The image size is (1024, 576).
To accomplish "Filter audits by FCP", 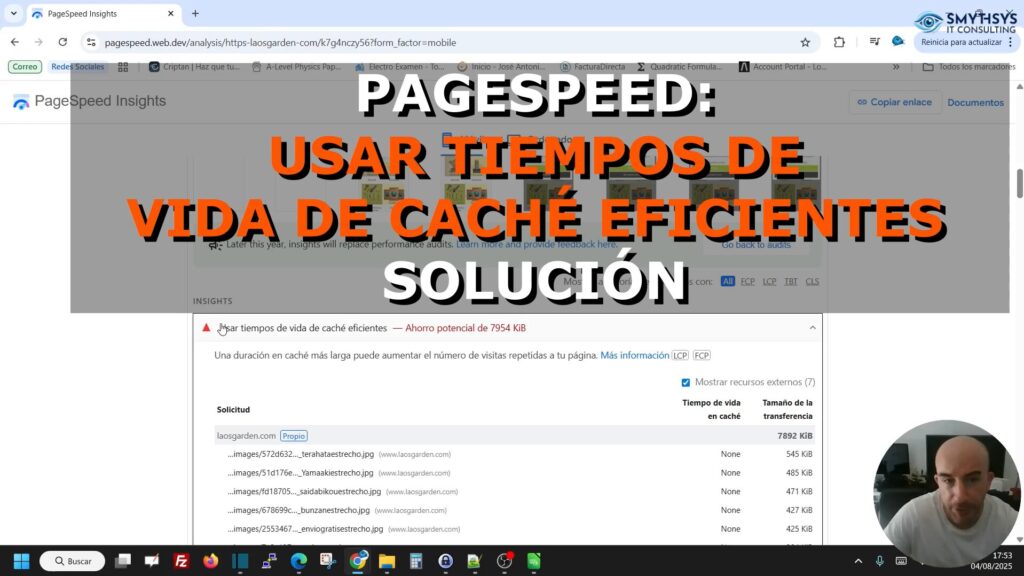I will (748, 281).
